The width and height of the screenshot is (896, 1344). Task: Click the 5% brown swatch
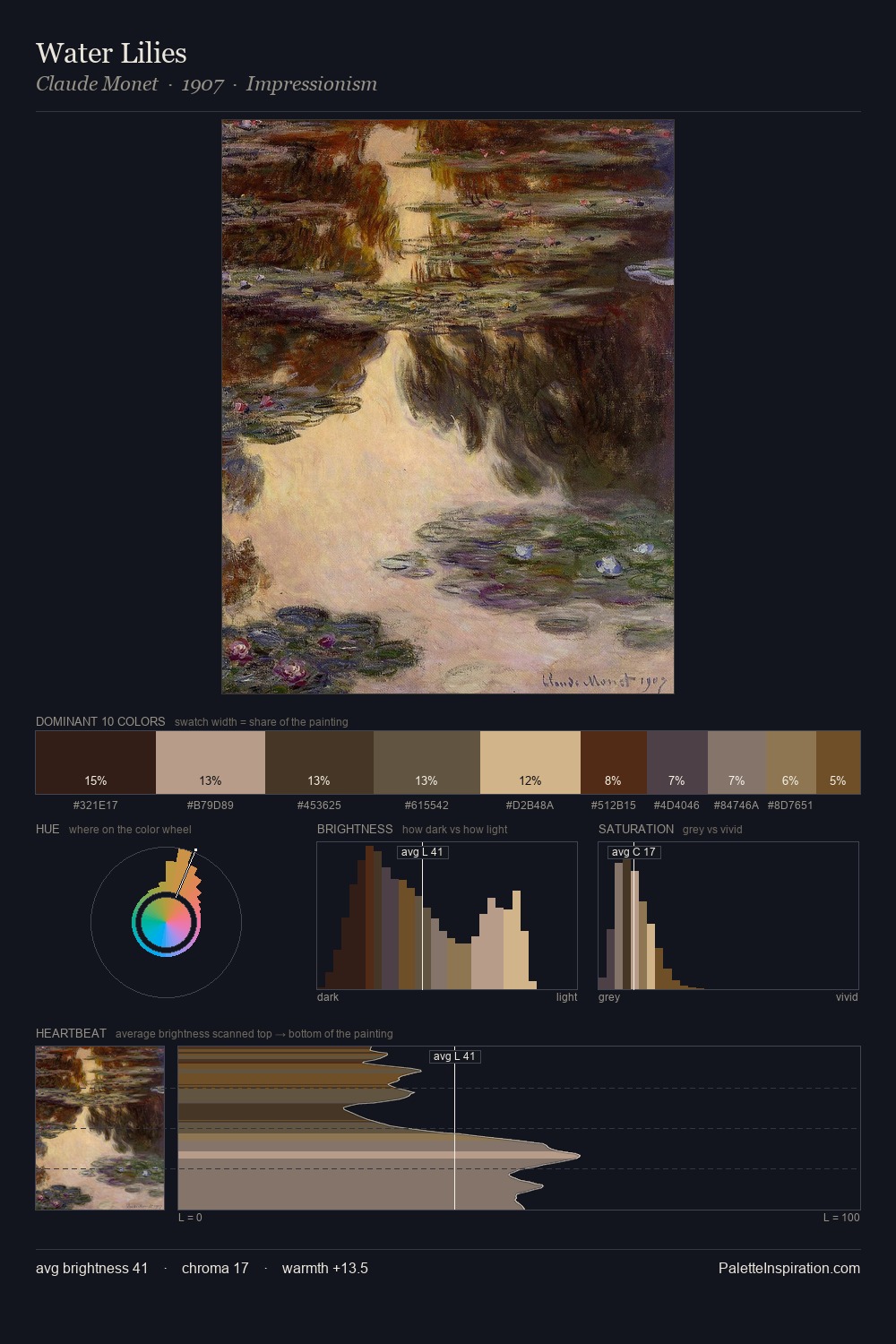838,762
